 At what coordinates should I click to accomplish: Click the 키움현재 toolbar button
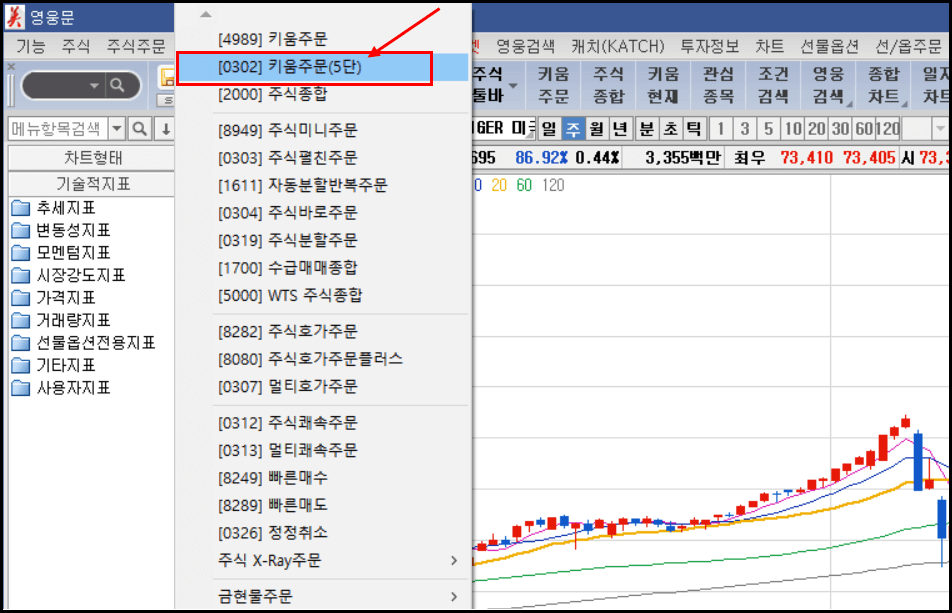coord(663,85)
